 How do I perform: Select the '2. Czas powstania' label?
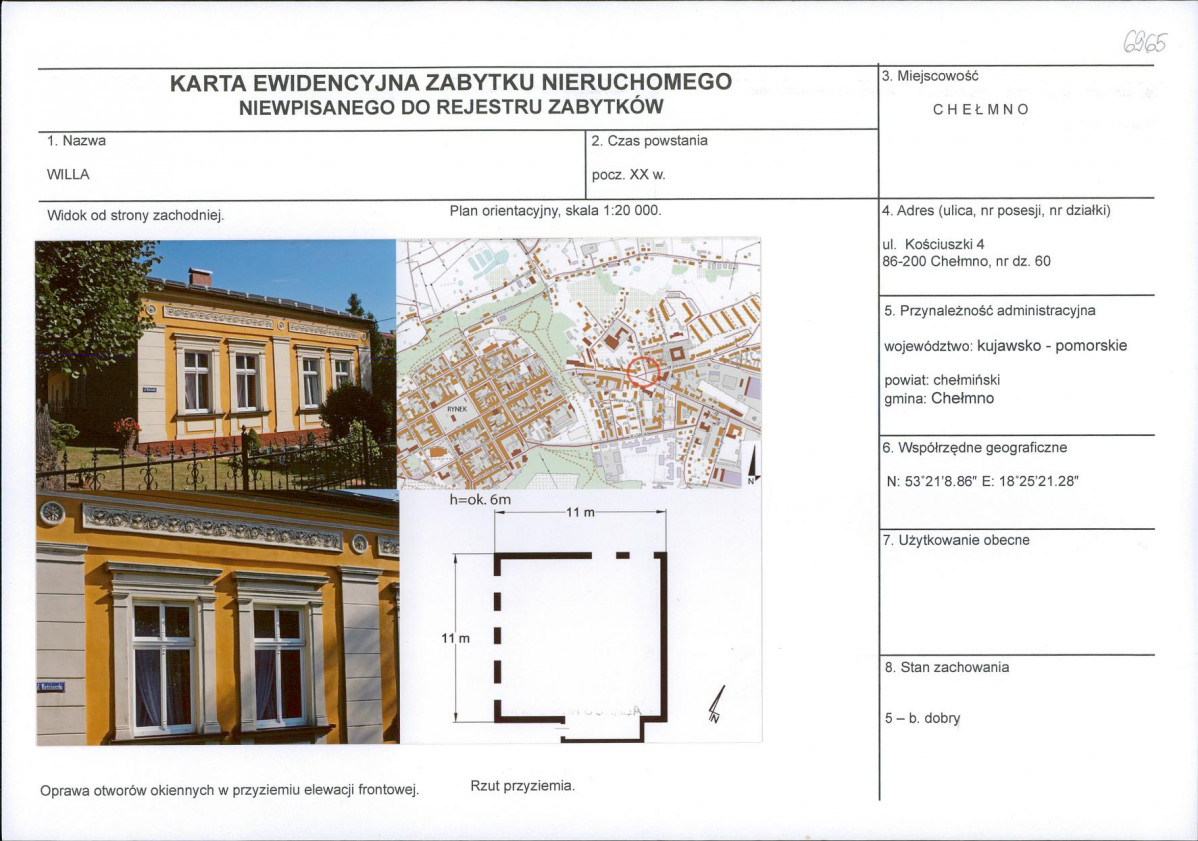point(649,141)
